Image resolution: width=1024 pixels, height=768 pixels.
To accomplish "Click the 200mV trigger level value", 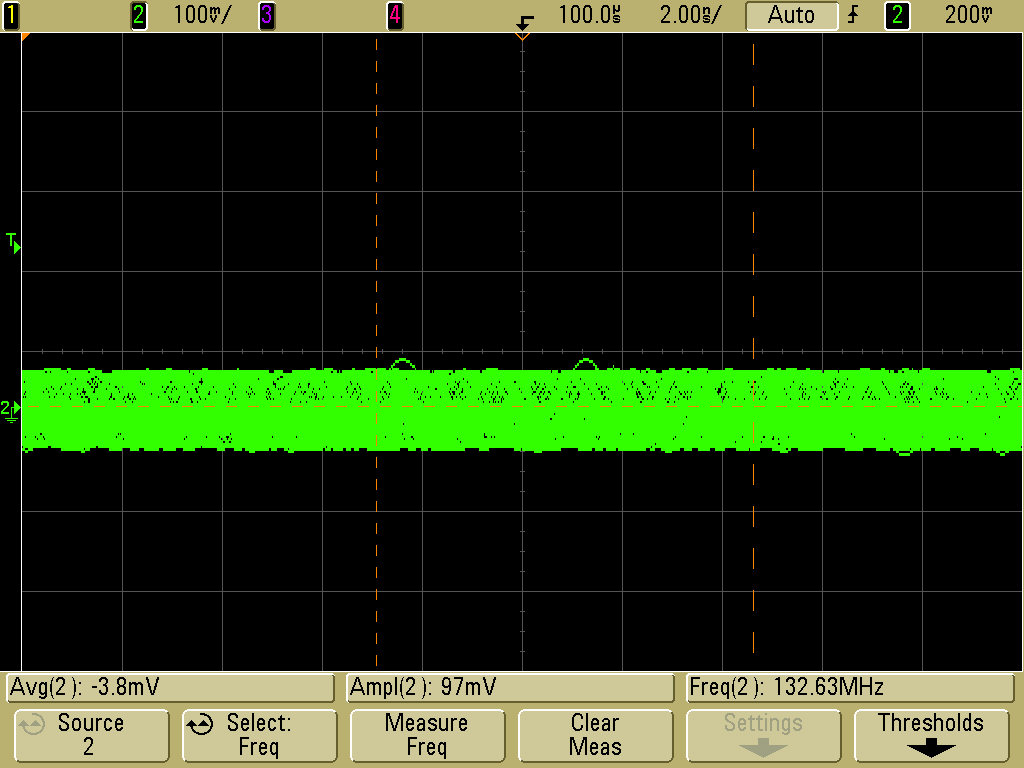I will click(x=968, y=15).
